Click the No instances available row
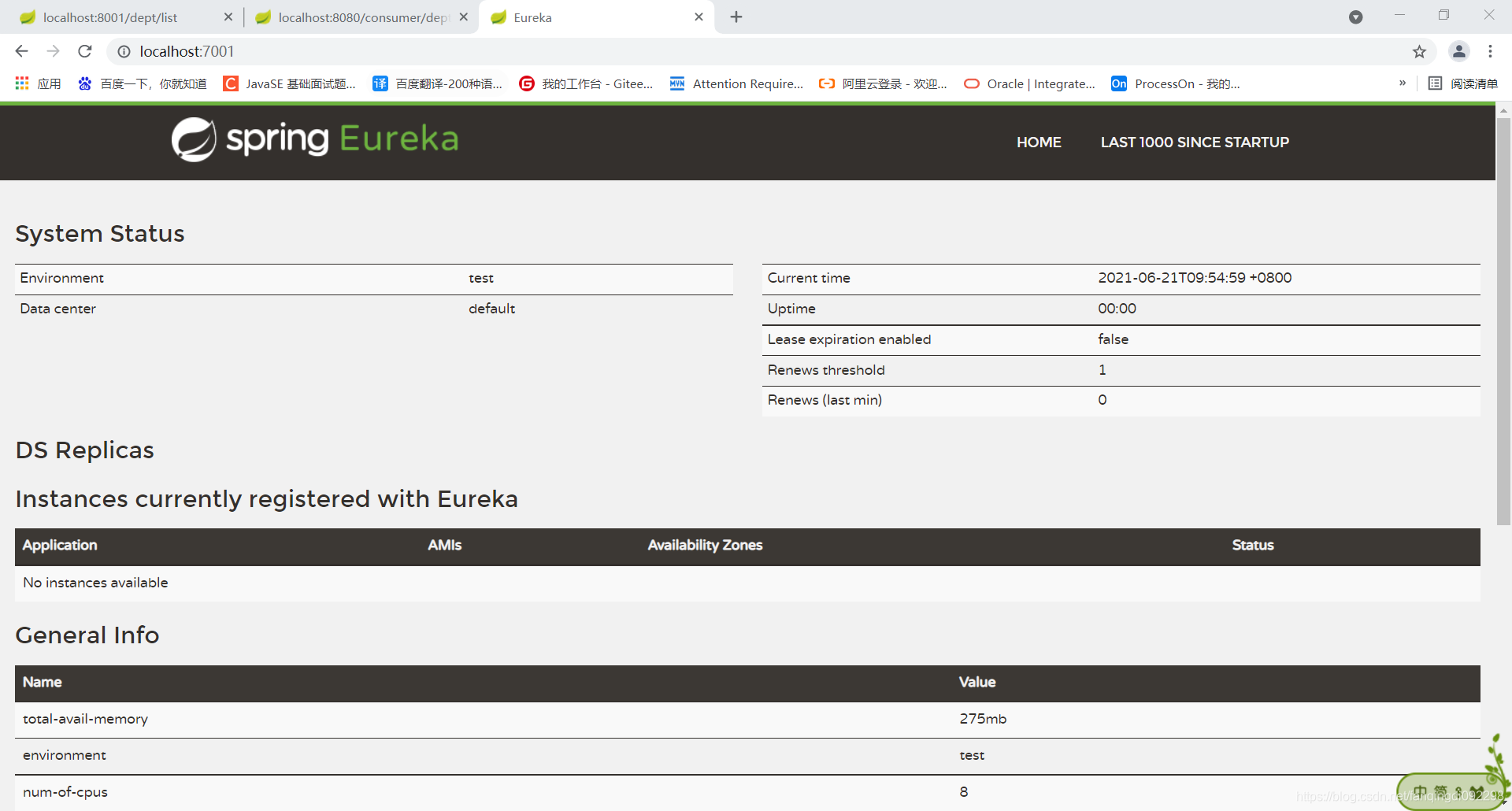 (x=747, y=583)
